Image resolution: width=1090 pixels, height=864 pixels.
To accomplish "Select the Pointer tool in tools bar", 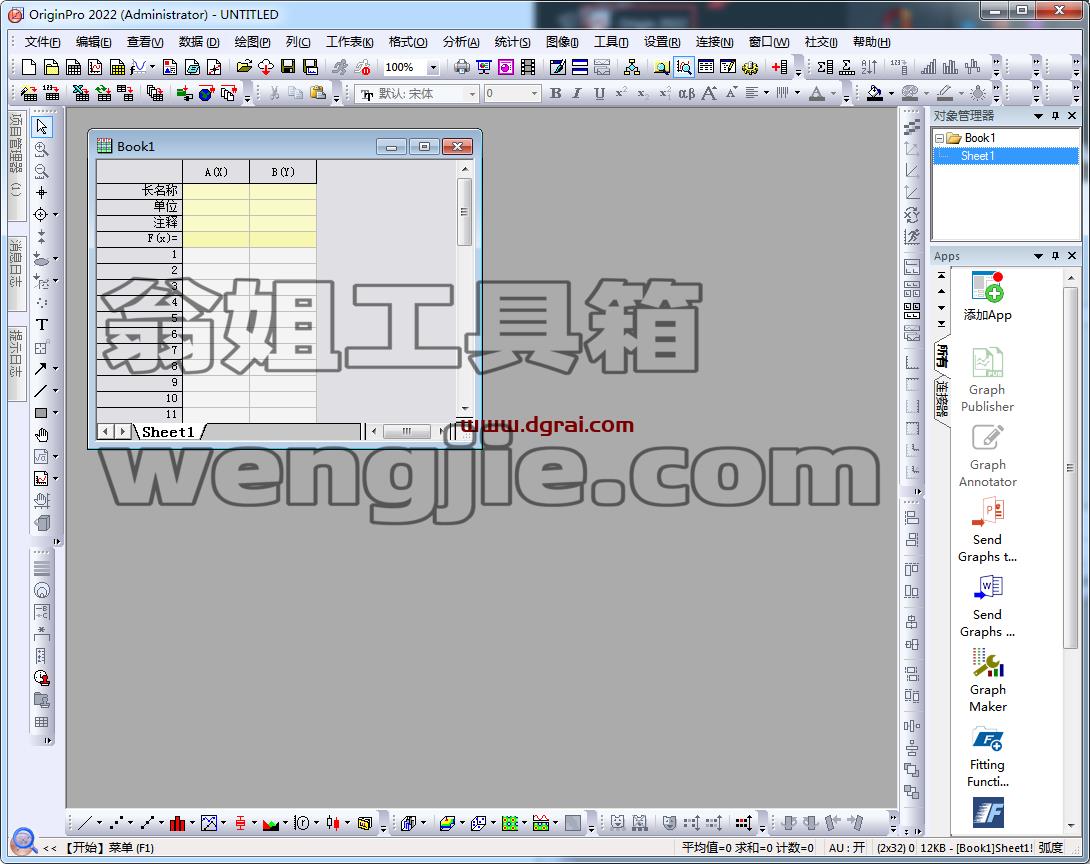I will (x=42, y=127).
